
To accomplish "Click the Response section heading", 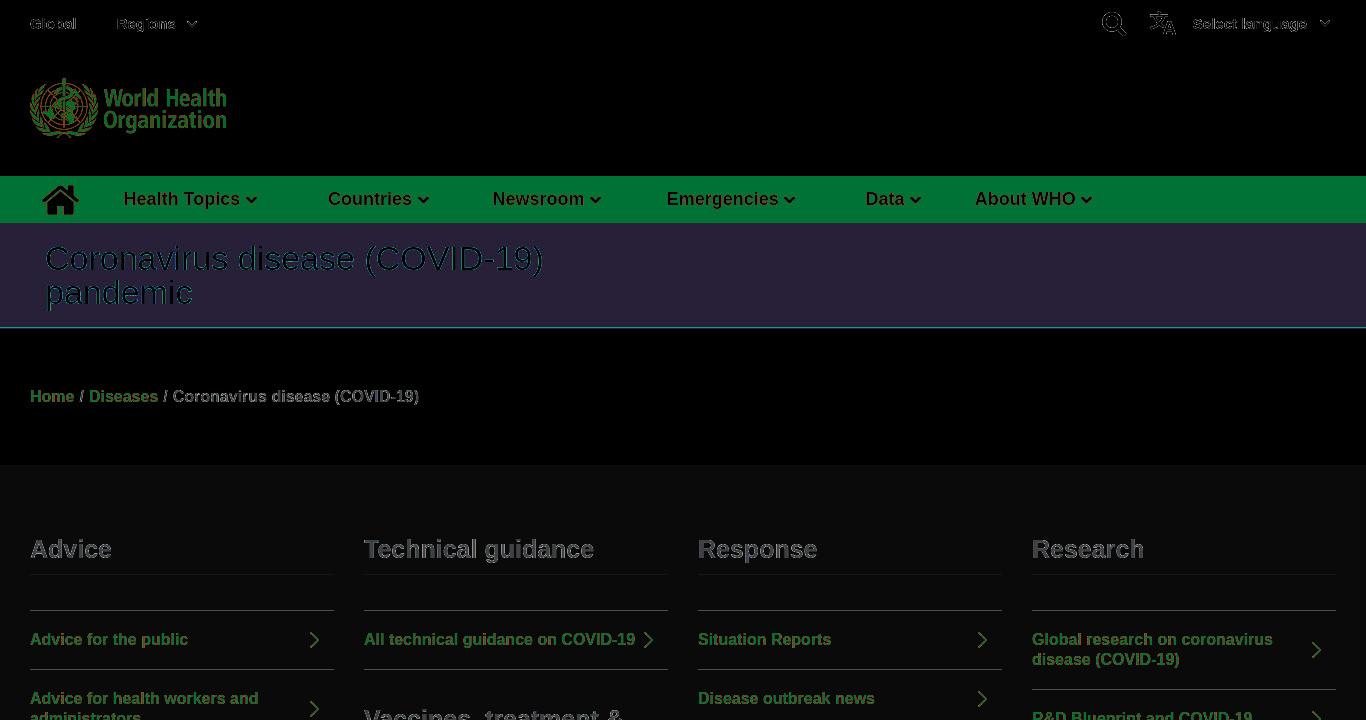I will click(x=757, y=549).
